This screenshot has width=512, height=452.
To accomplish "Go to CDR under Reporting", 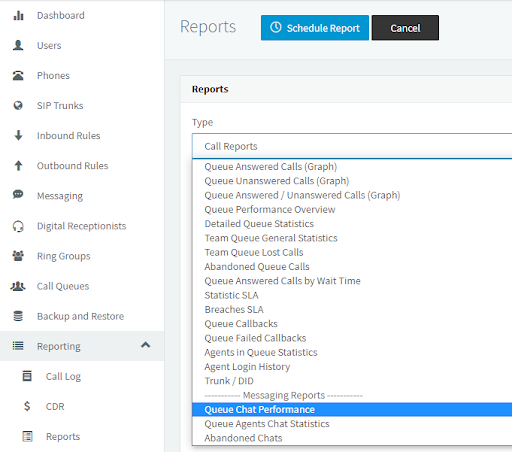I will [55, 407].
